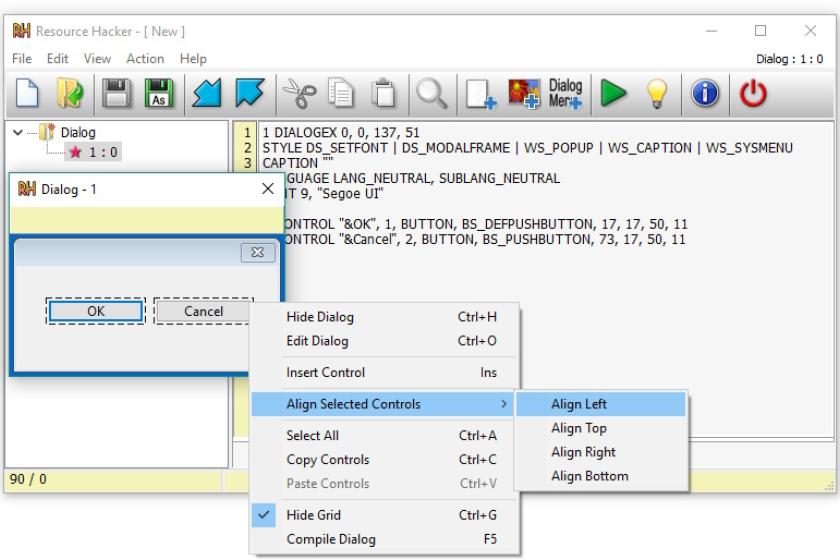
Task: Click the Dialog Menu insert toolbar icon
Action: (x=565, y=93)
